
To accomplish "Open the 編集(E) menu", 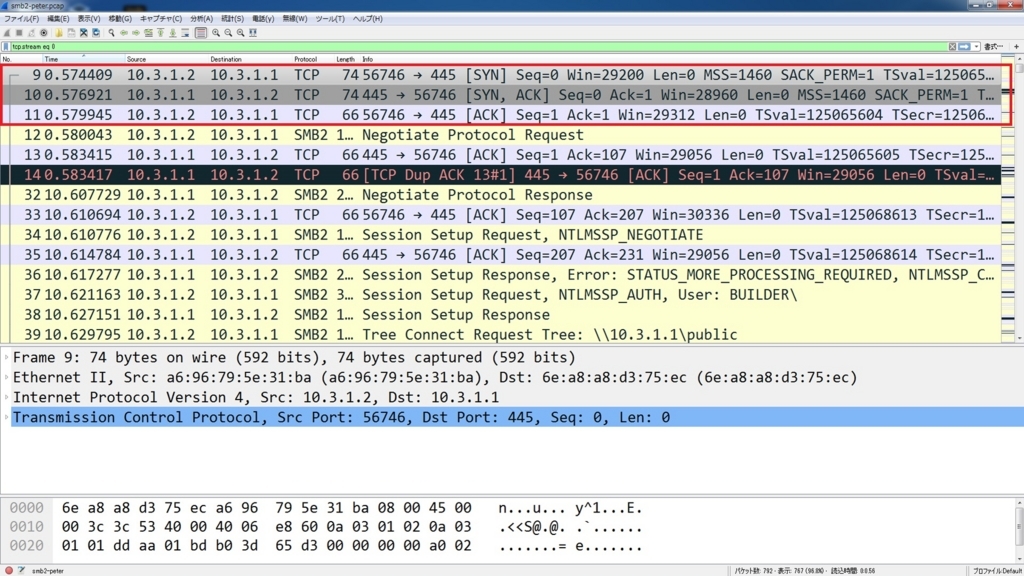I will pyautogui.click(x=58, y=19).
